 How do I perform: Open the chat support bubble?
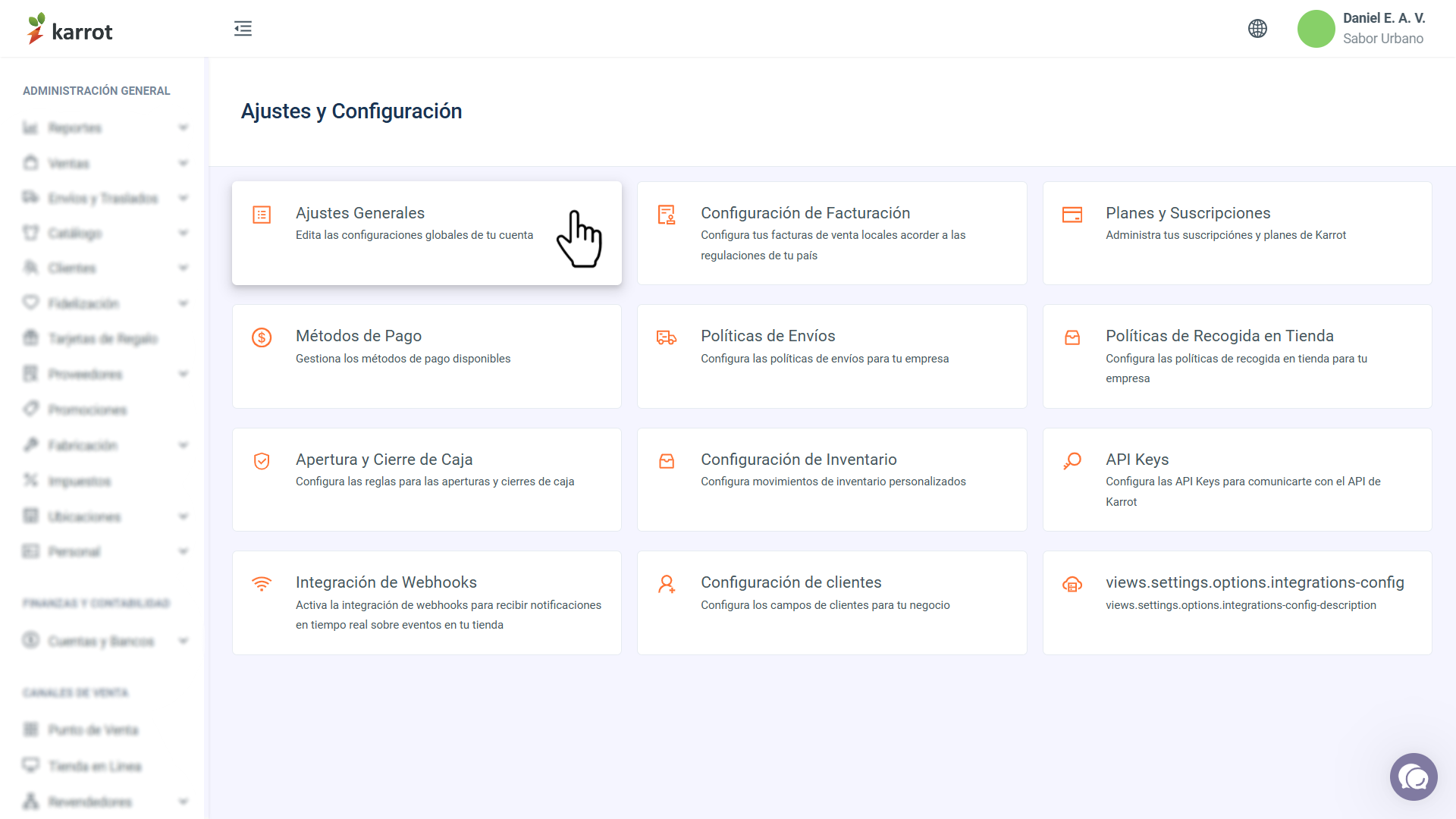click(x=1414, y=777)
